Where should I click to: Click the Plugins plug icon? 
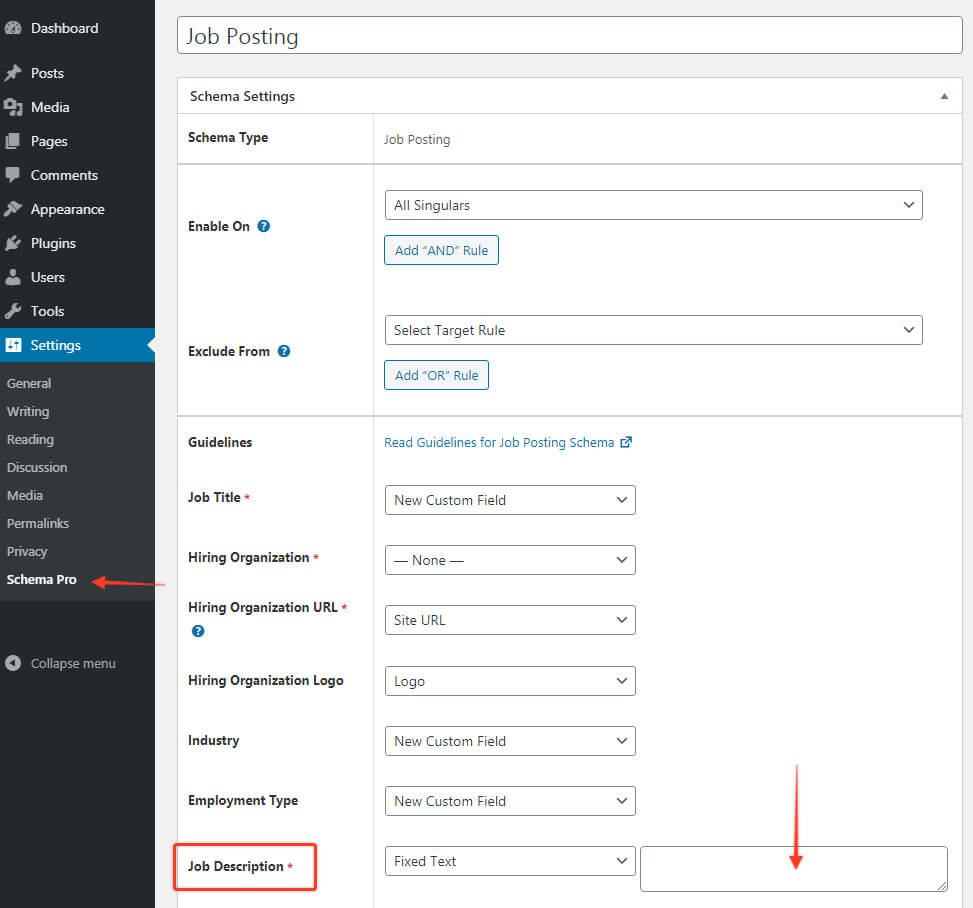point(13,243)
